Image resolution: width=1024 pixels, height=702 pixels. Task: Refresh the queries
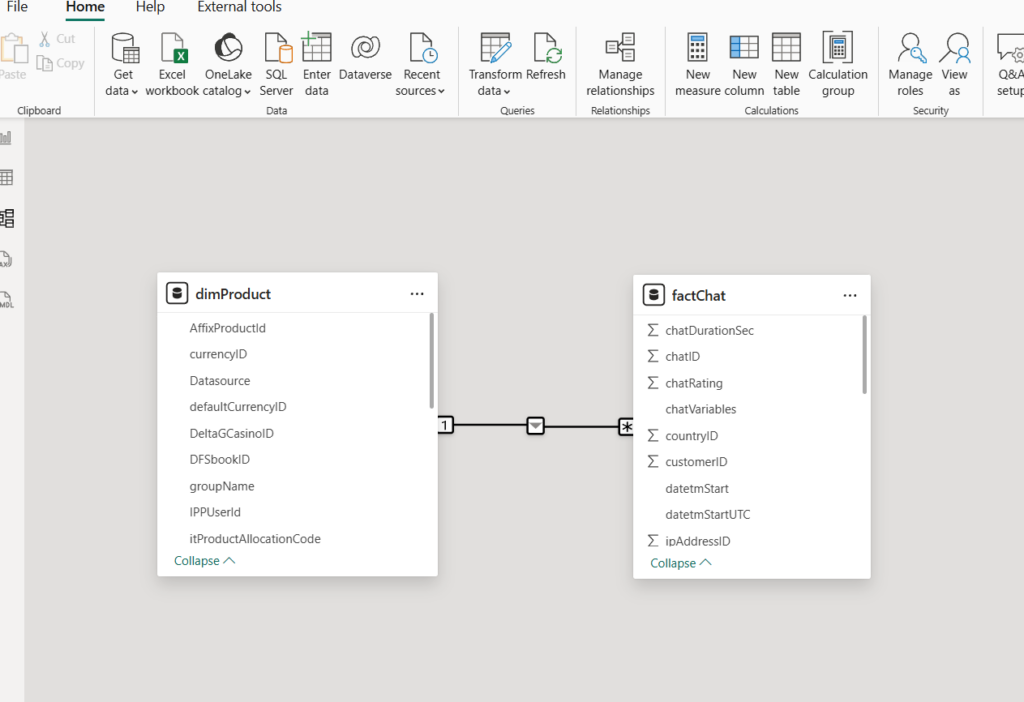(546, 48)
